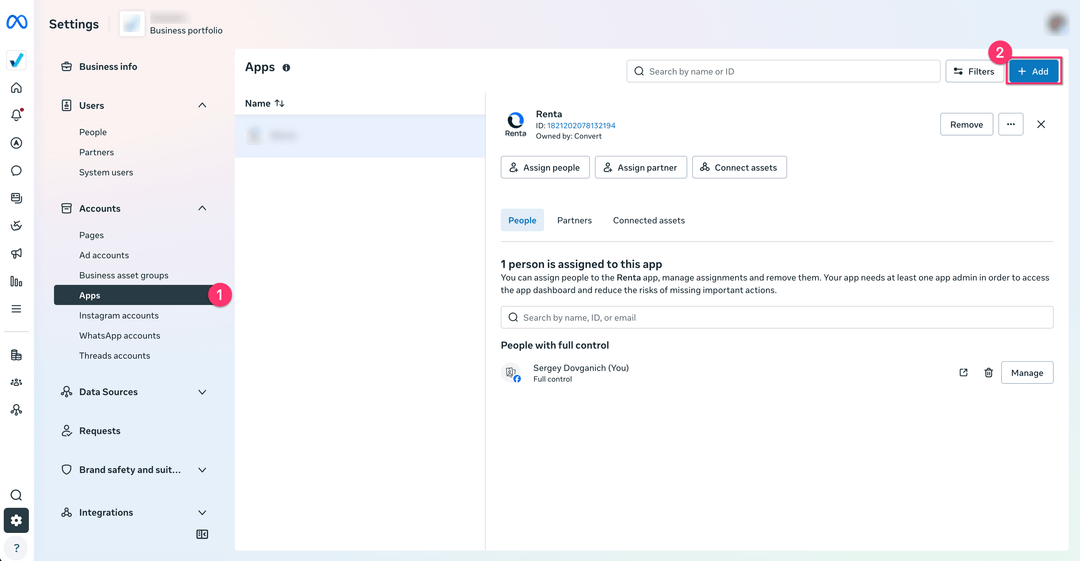Viewport: 1080px width, 561px height.
Task: Click the profile avatar at top right
Action: pyautogui.click(x=1057, y=23)
